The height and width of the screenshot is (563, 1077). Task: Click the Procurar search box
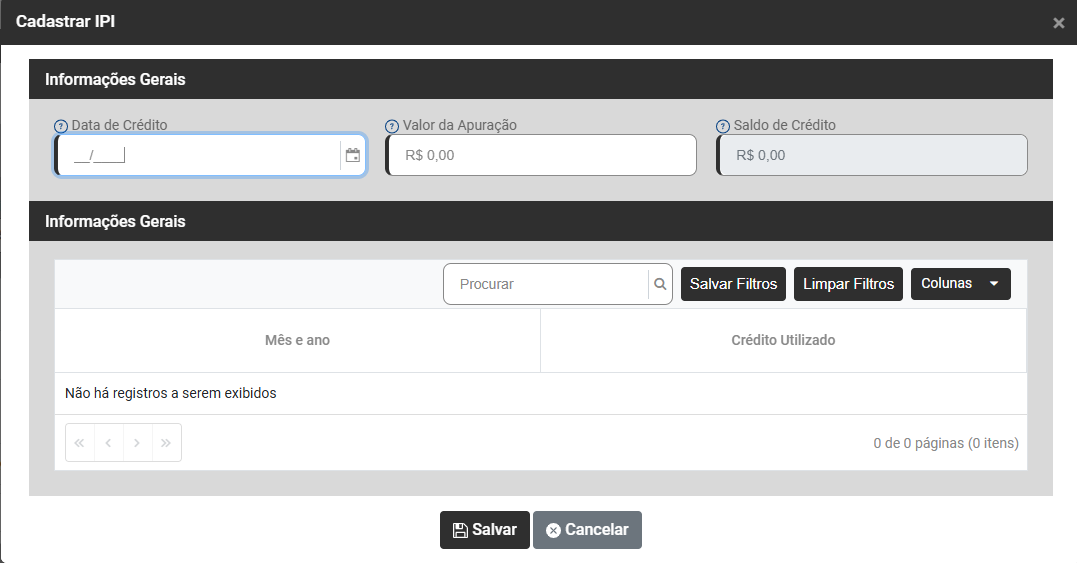[x=545, y=284]
